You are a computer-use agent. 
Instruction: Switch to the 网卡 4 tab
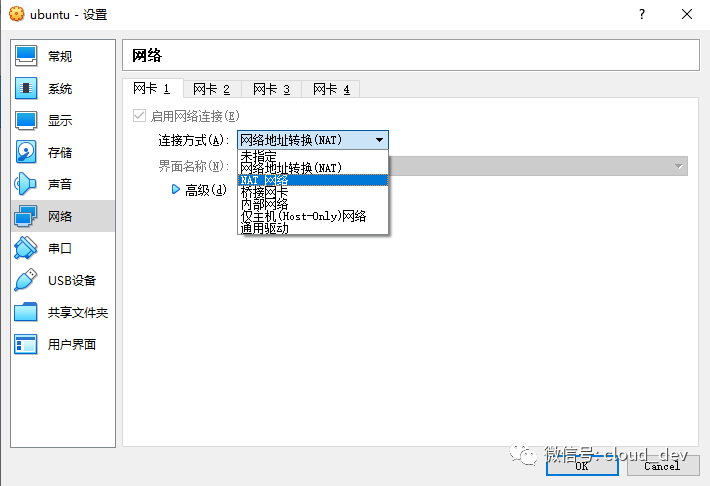click(331, 89)
